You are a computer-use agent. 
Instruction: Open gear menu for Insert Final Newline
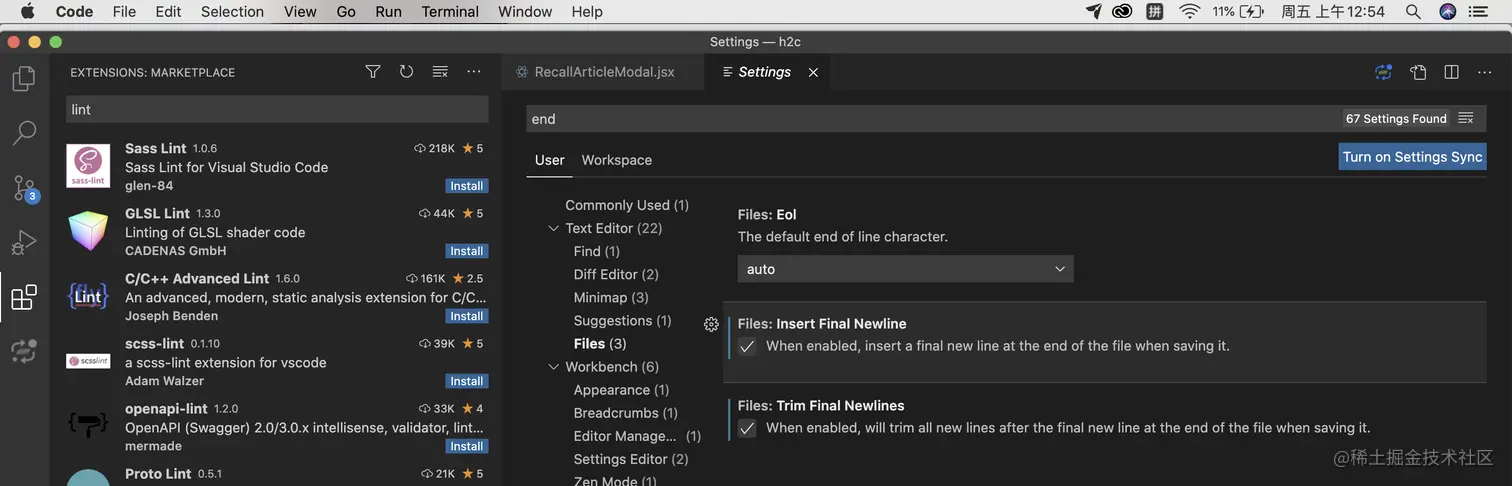[711, 324]
